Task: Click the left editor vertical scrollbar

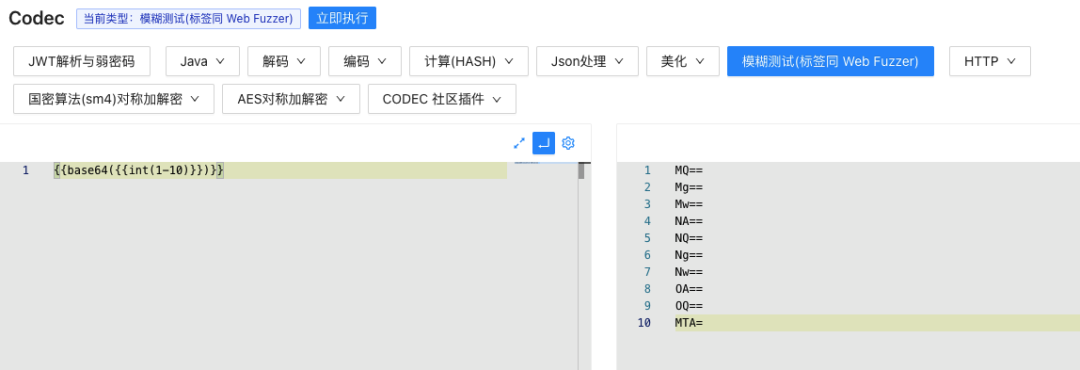Action: [x=581, y=171]
